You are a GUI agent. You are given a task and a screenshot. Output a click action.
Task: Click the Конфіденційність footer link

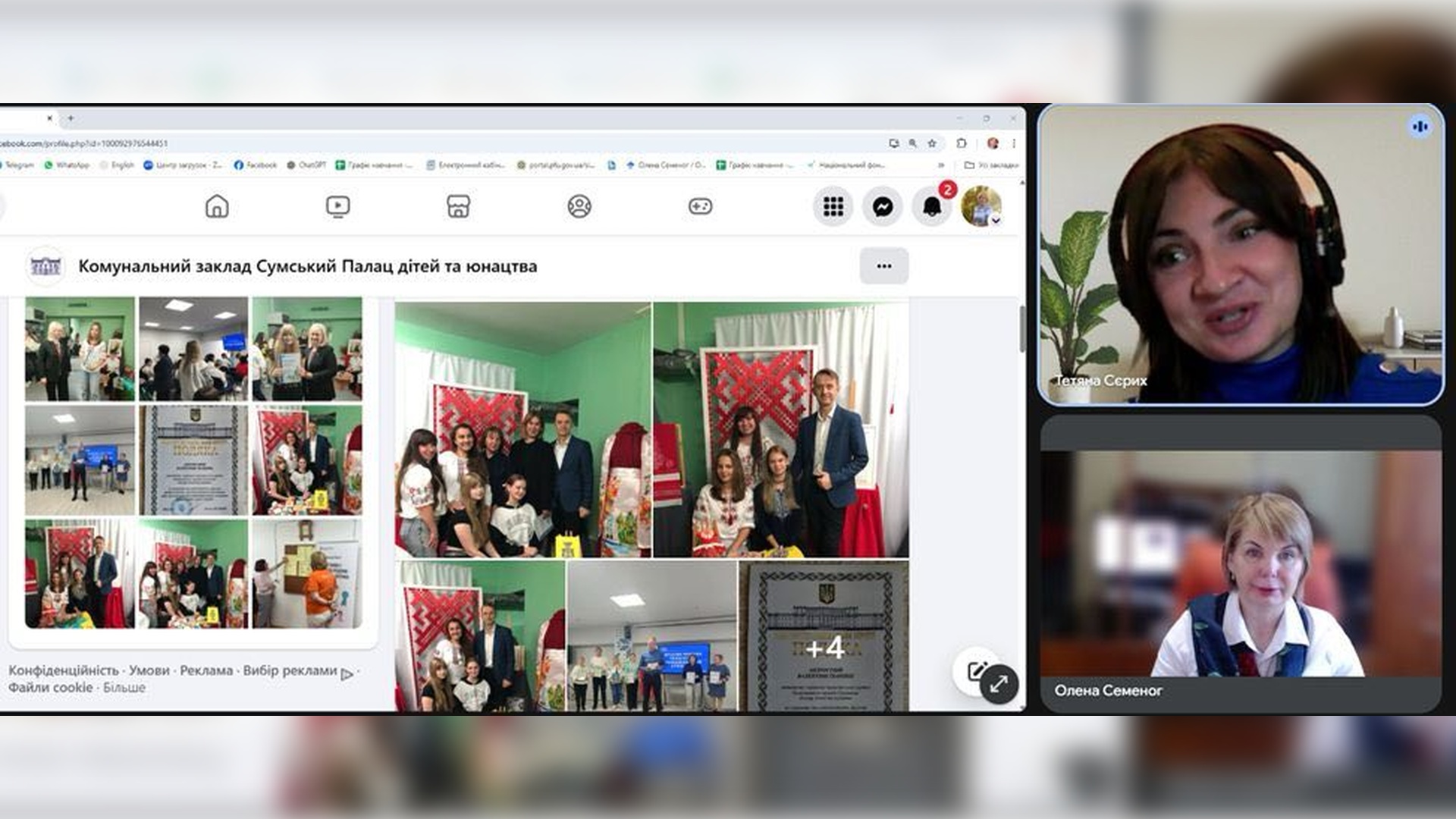pos(64,670)
